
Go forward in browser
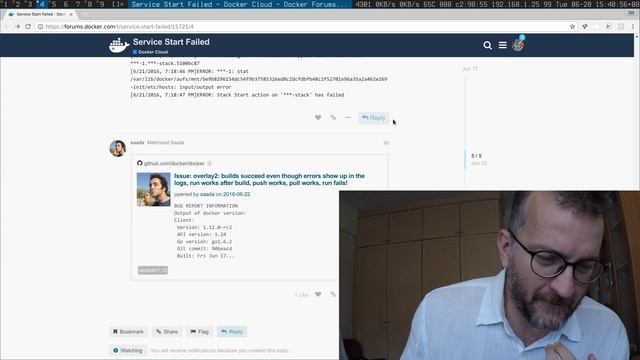pos(17,27)
